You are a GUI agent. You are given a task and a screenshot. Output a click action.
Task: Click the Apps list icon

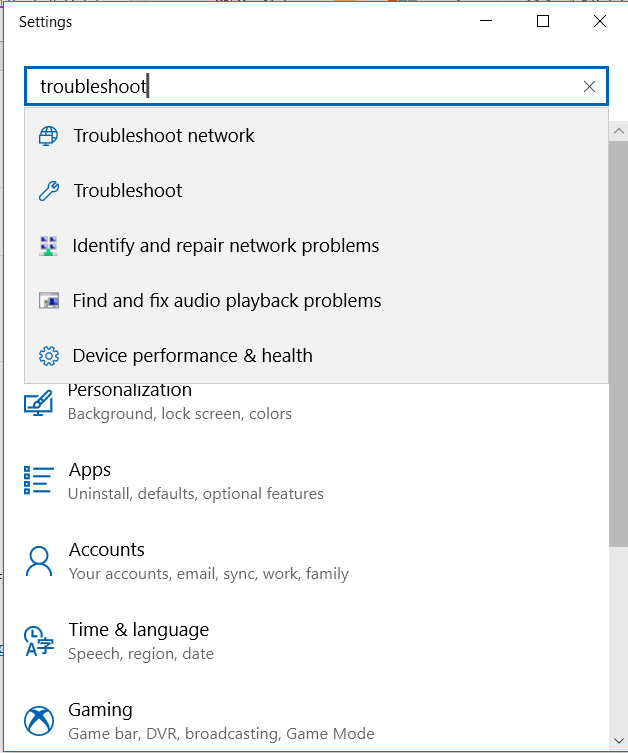(38, 480)
